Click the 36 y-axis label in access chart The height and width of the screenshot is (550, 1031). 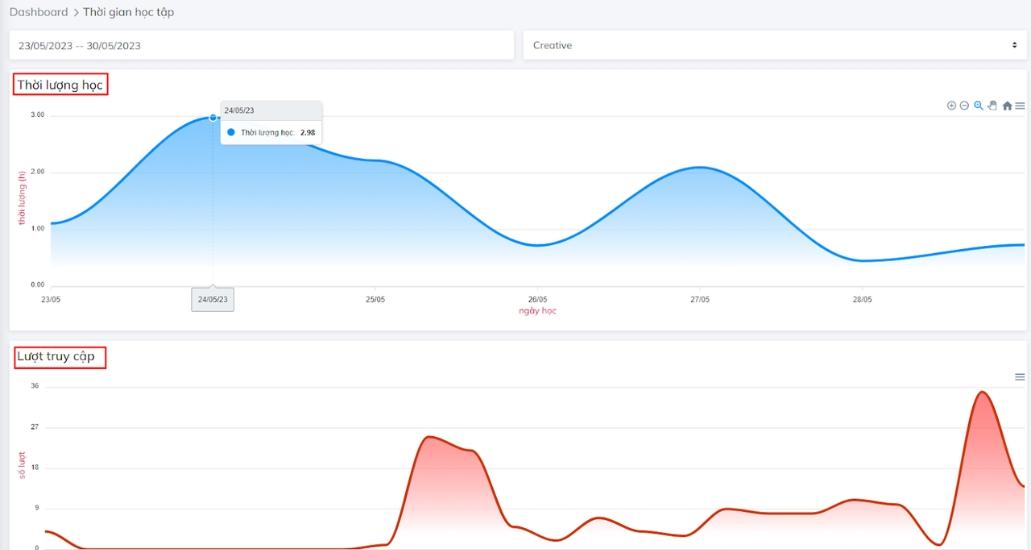35,386
